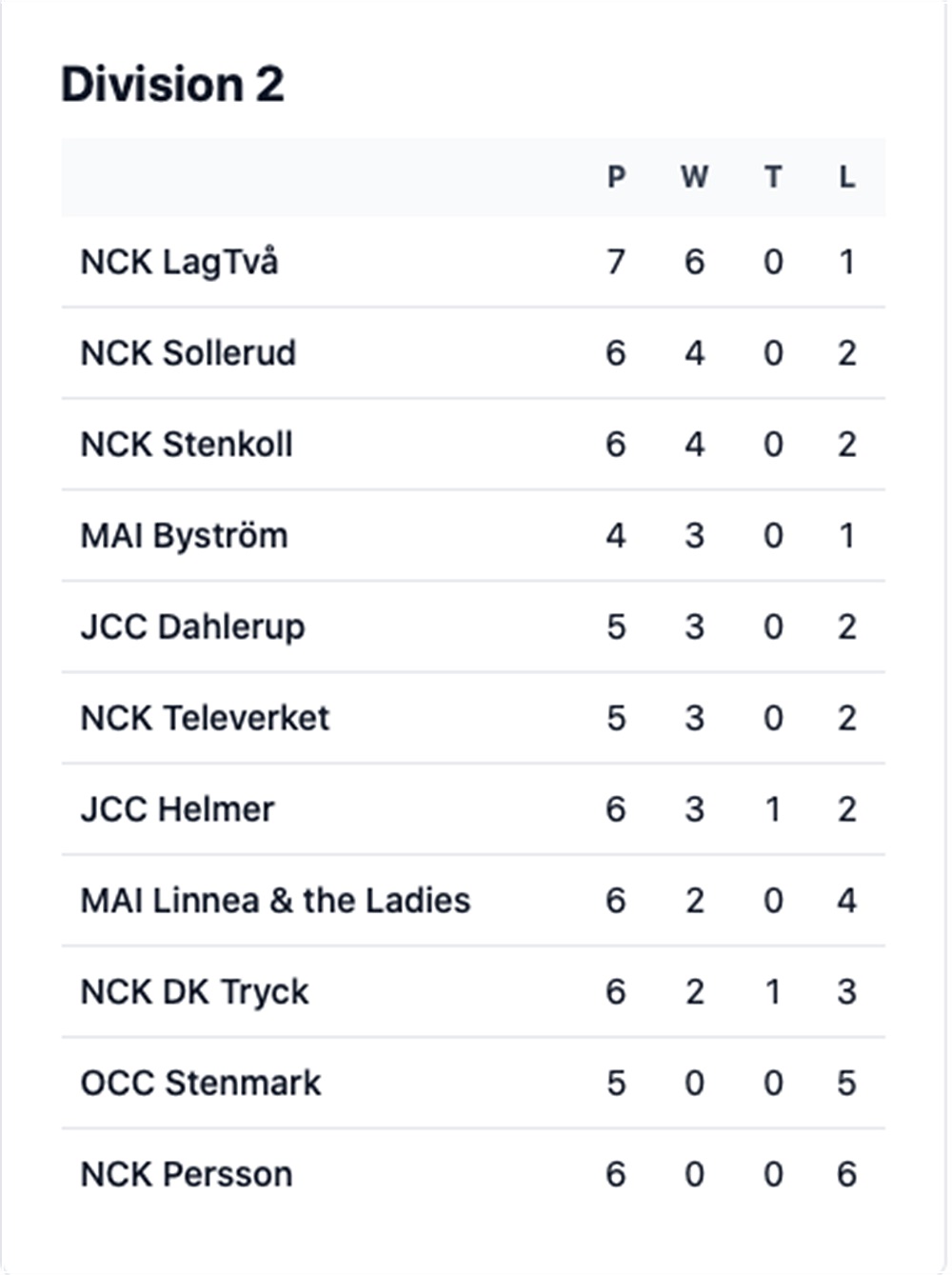The height and width of the screenshot is (1275, 952).
Task: Click JCC Helmer's ties value of 1
Action: (773, 809)
